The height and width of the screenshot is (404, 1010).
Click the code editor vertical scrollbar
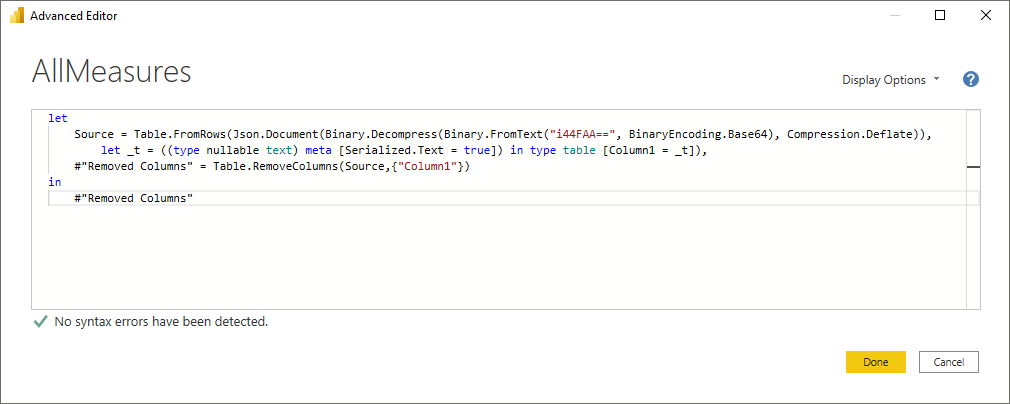coord(973,209)
